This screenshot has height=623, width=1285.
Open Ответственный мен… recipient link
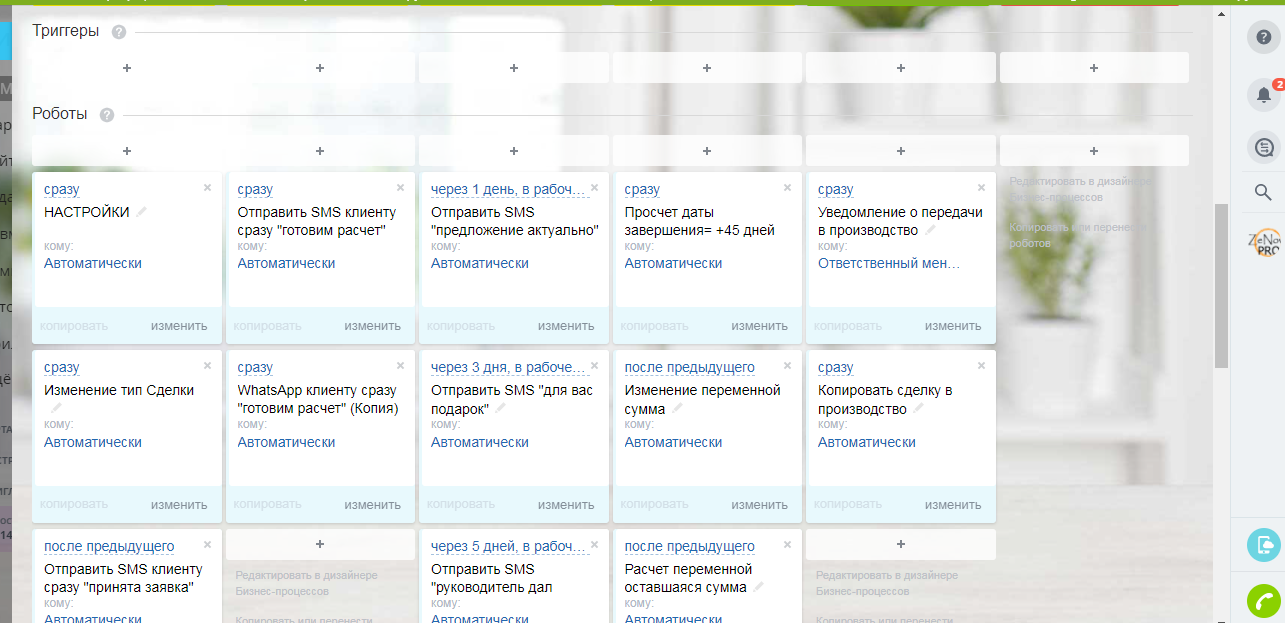pos(889,264)
